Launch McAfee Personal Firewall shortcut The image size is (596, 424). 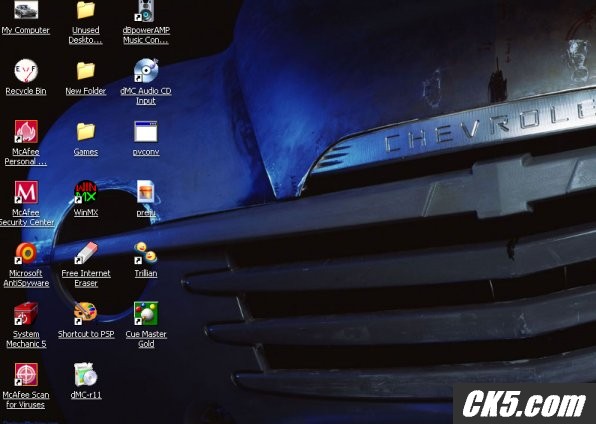point(26,132)
